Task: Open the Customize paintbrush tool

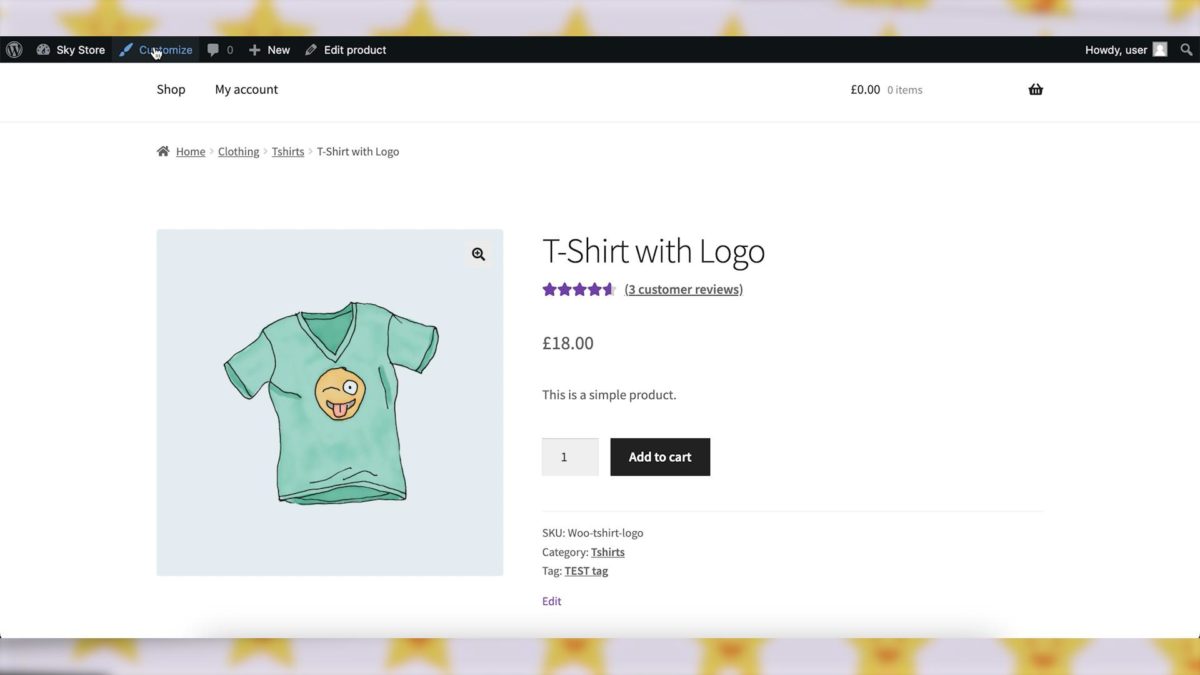Action: click(x=155, y=49)
